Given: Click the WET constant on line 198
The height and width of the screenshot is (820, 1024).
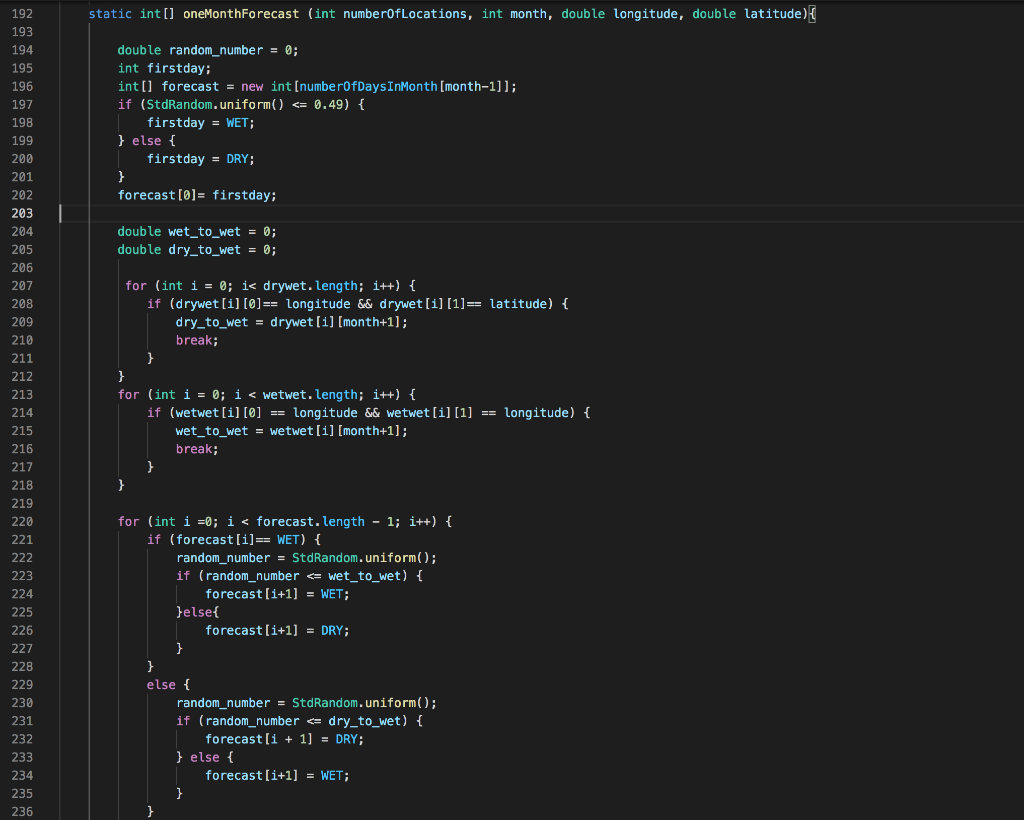Looking at the screenshot, I should pos(237,122).
